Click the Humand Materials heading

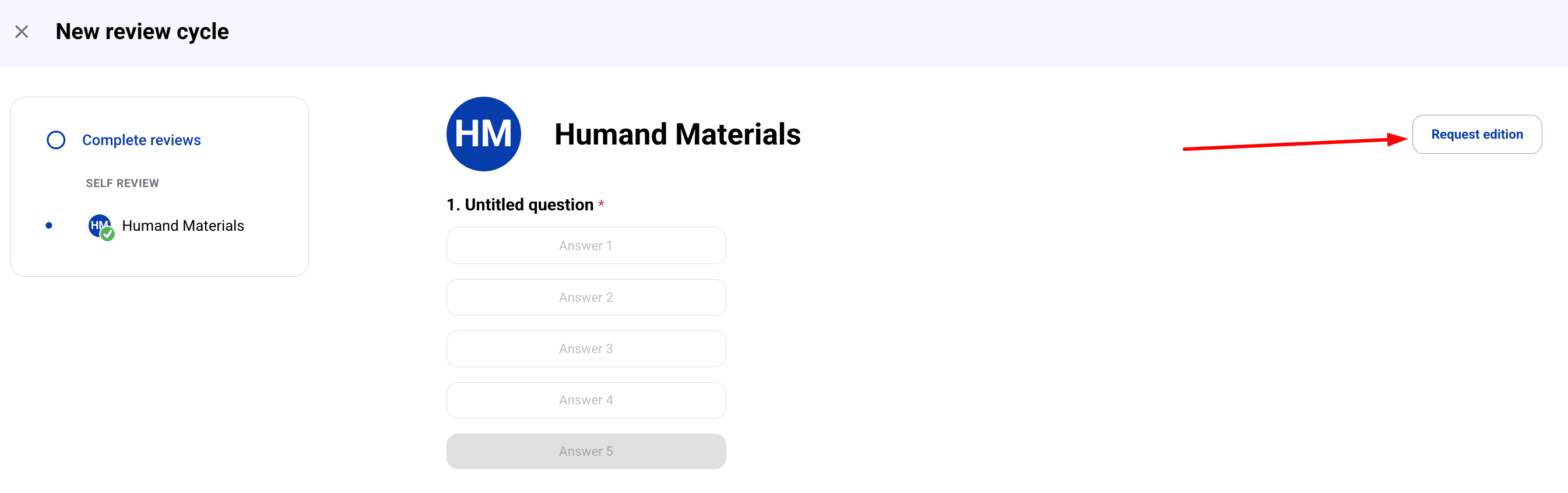677,135
